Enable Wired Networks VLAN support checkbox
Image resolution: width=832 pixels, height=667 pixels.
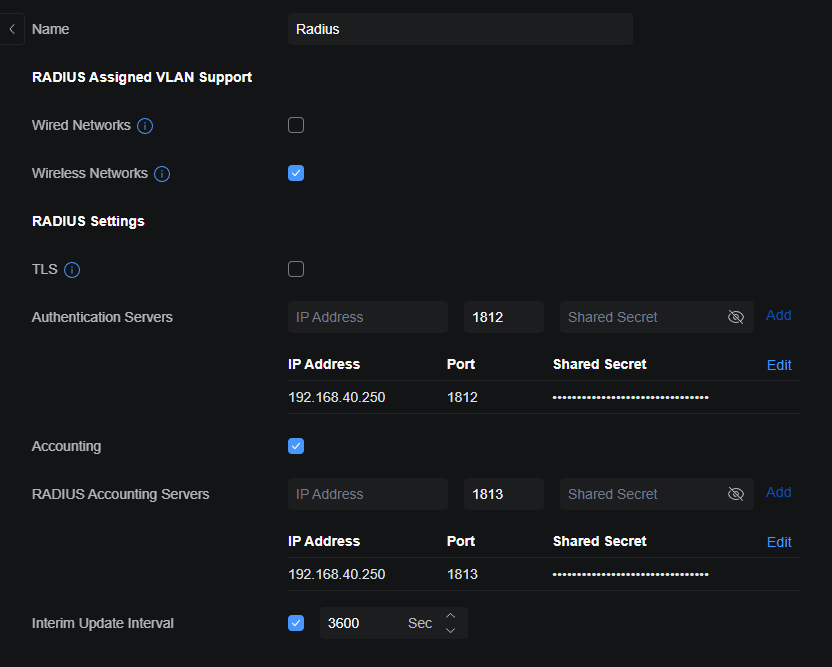tap(296, 125)
